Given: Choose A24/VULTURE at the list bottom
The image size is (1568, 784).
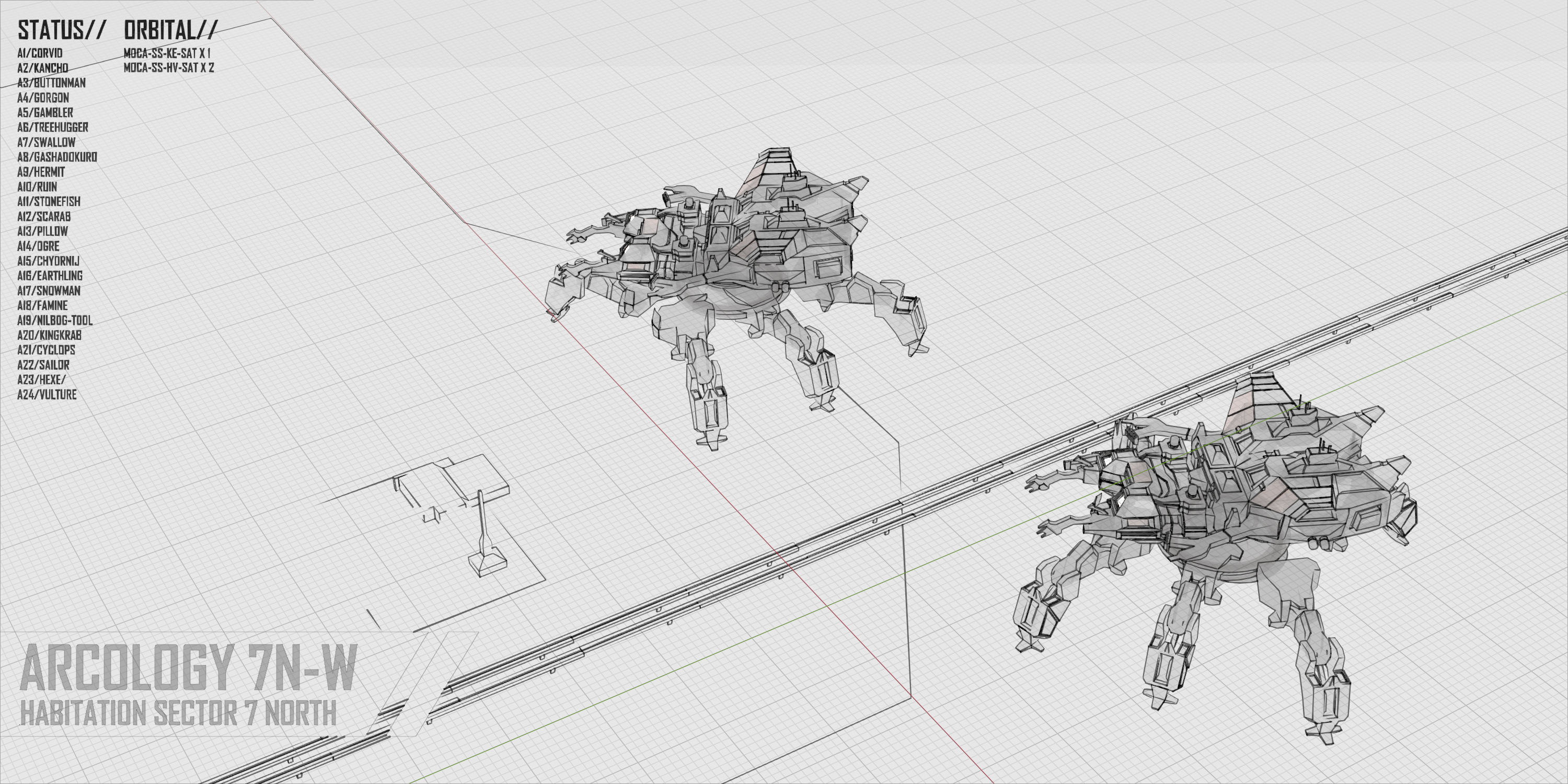Looking at the screenshot, I should (47, 395).
